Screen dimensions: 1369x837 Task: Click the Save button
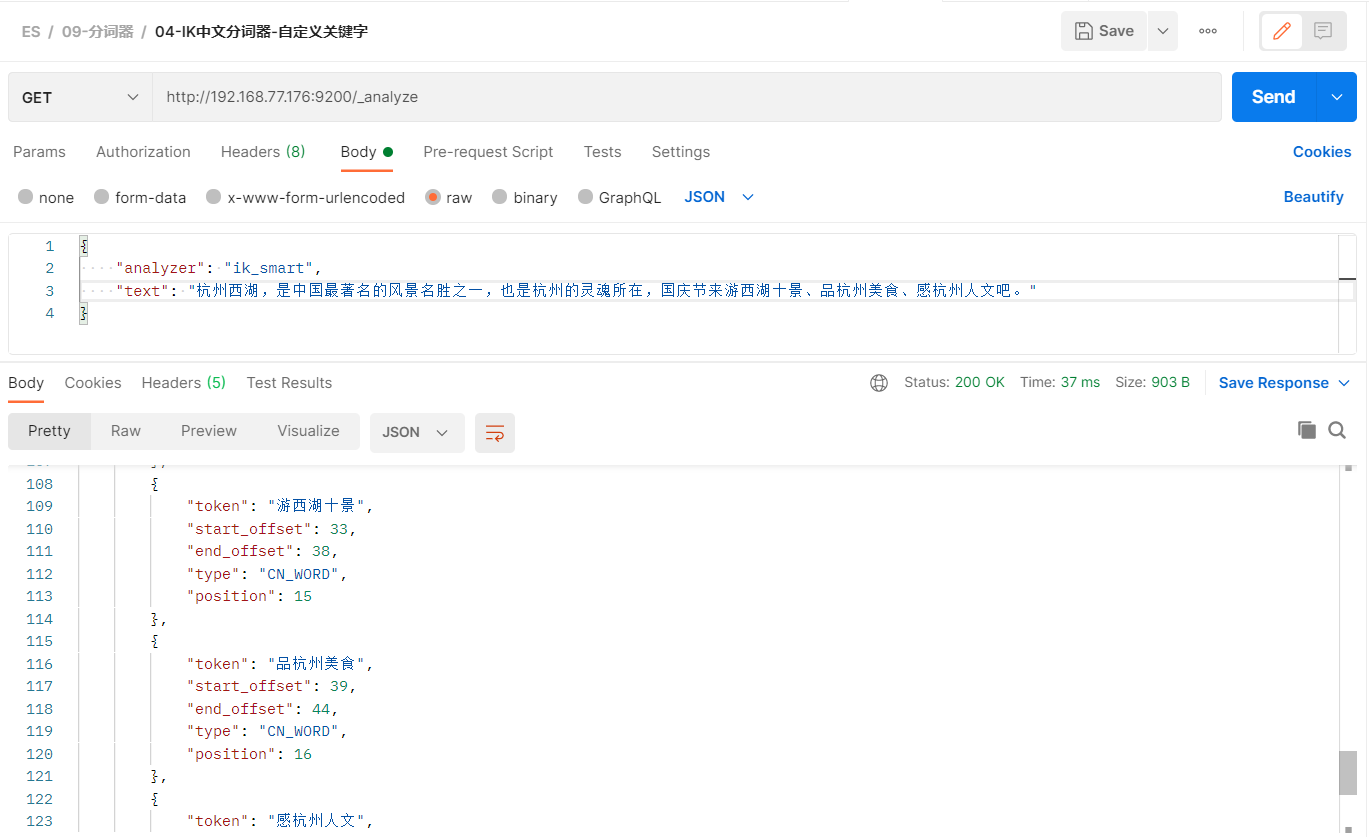(1104, 31)
